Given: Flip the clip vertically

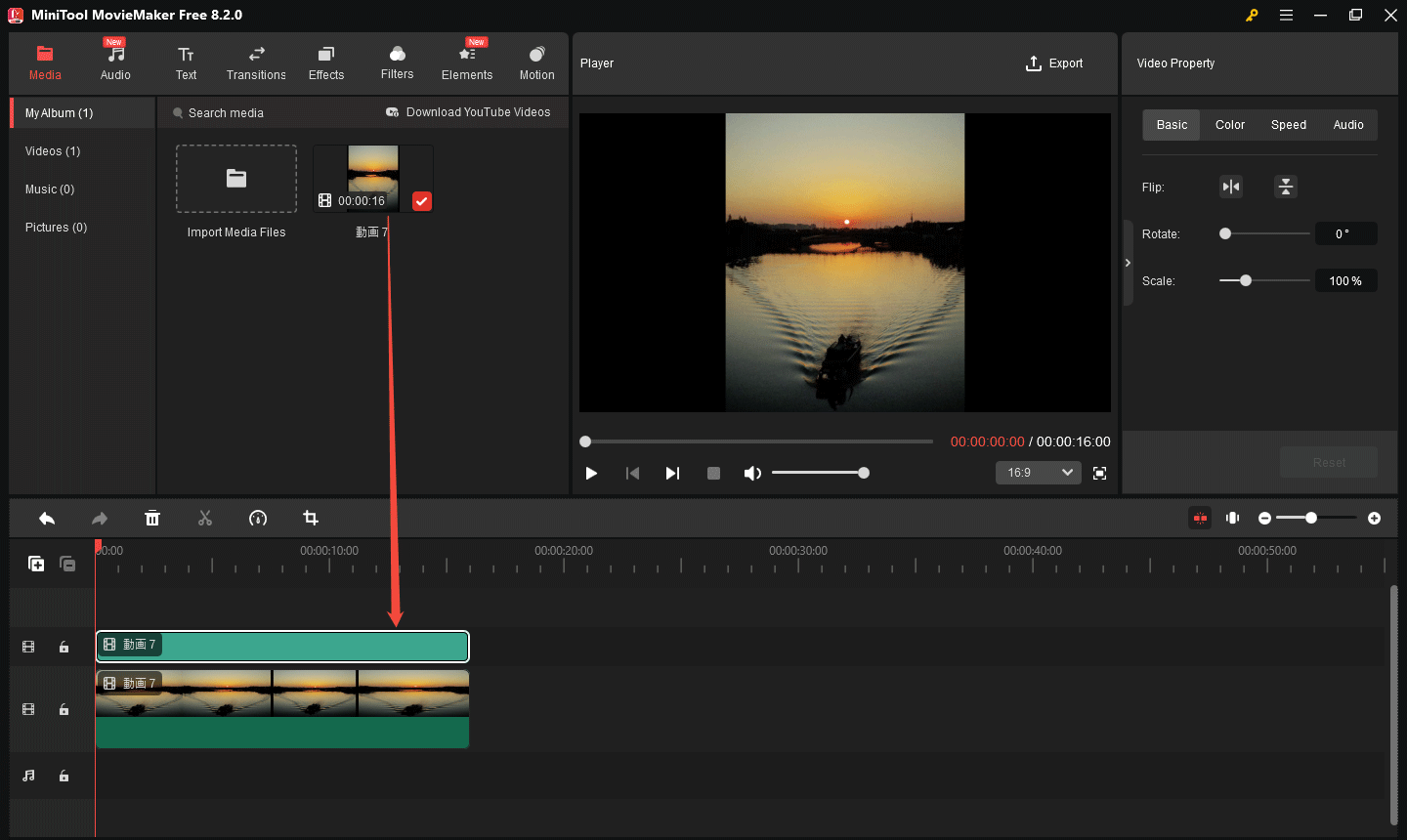Looking at the screenshot, I should [1286, 187].
